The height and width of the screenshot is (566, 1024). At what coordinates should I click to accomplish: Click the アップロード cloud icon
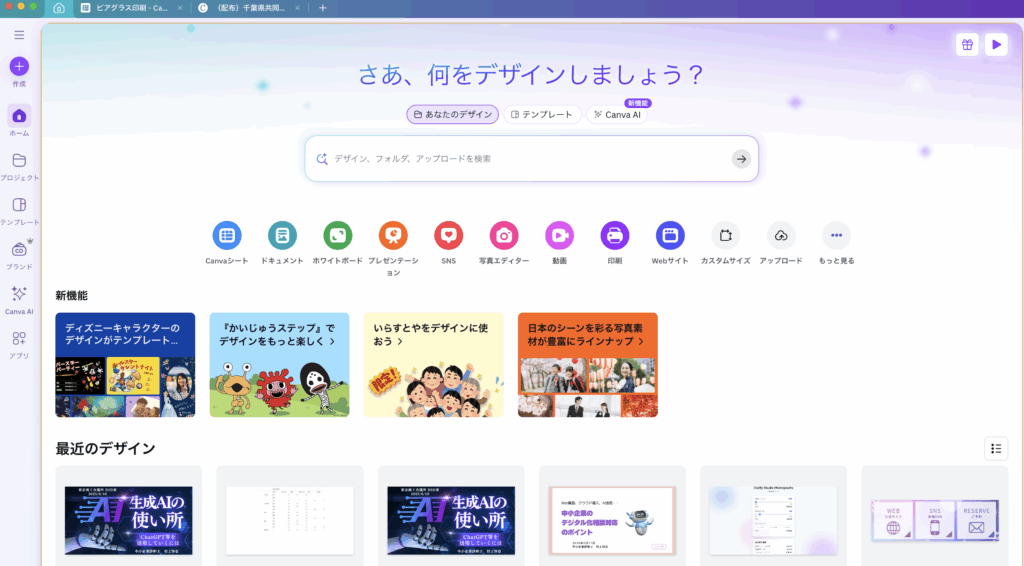[781, 235]
